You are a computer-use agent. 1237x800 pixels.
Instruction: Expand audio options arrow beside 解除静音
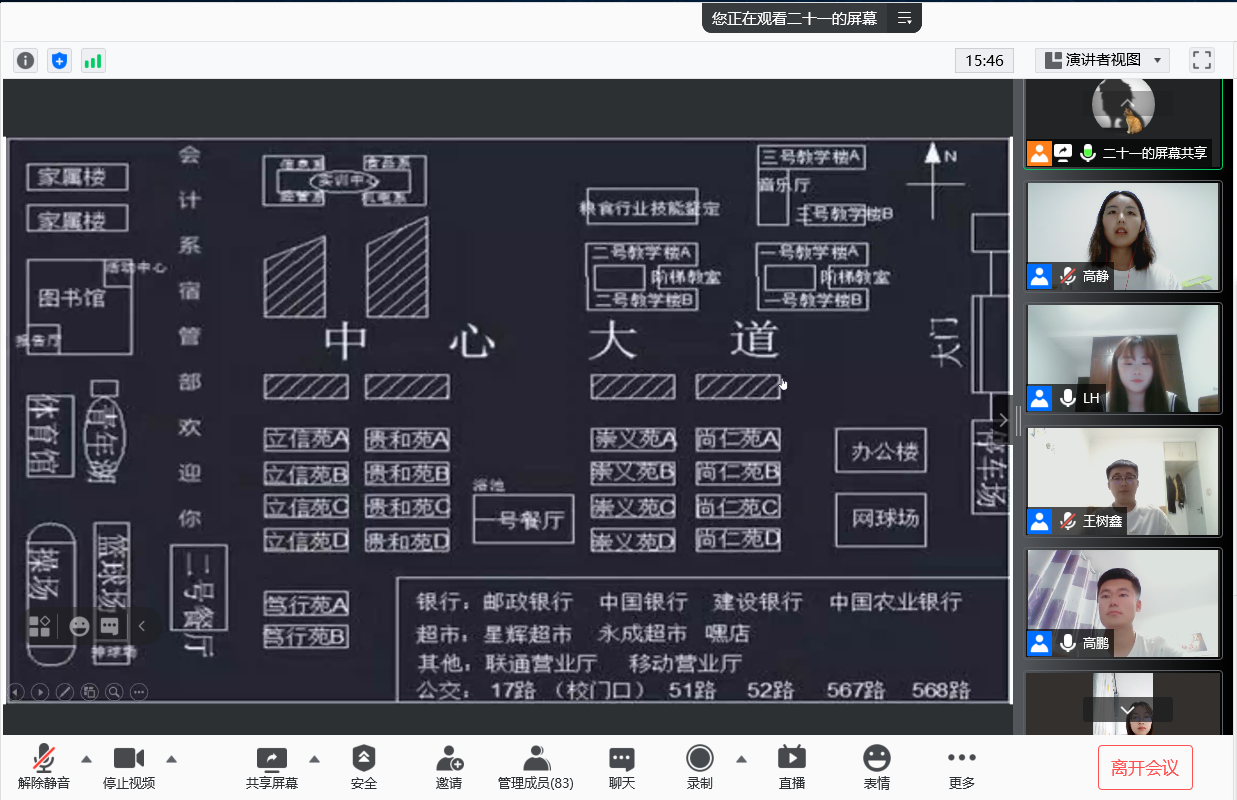(86, 758)
